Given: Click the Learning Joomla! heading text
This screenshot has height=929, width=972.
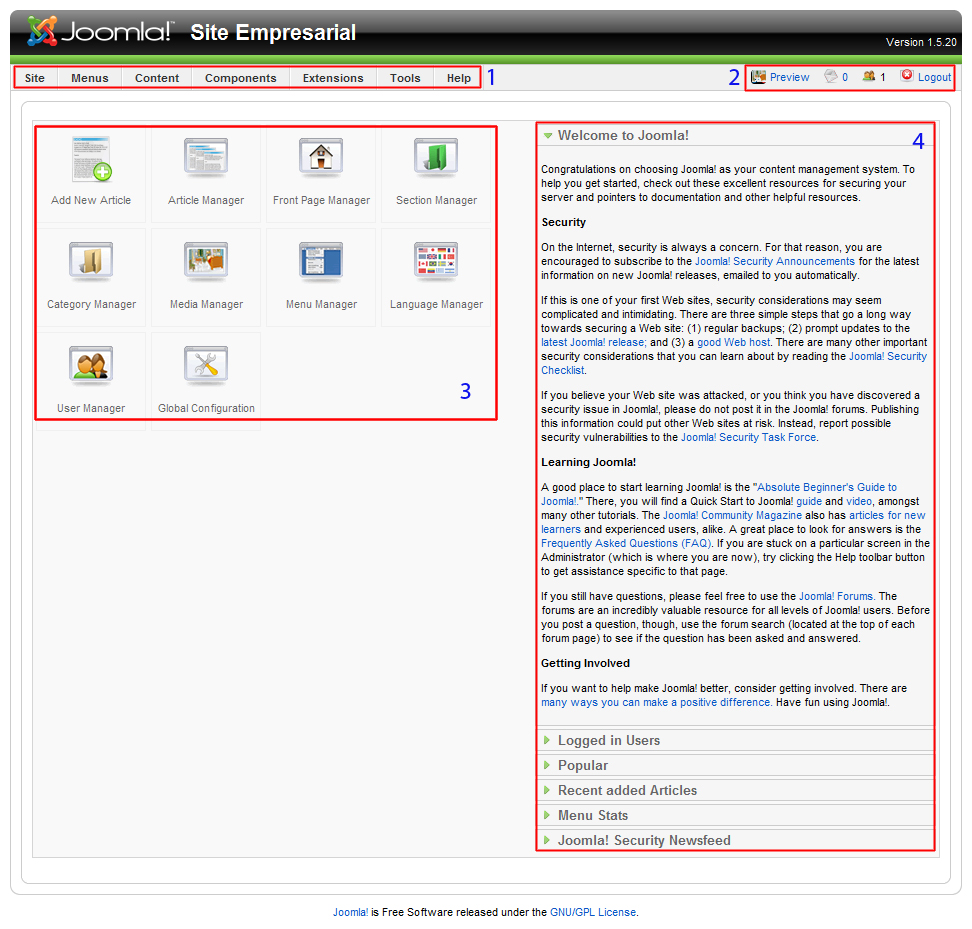Looking at the screenshot, I should click(588, 462).
